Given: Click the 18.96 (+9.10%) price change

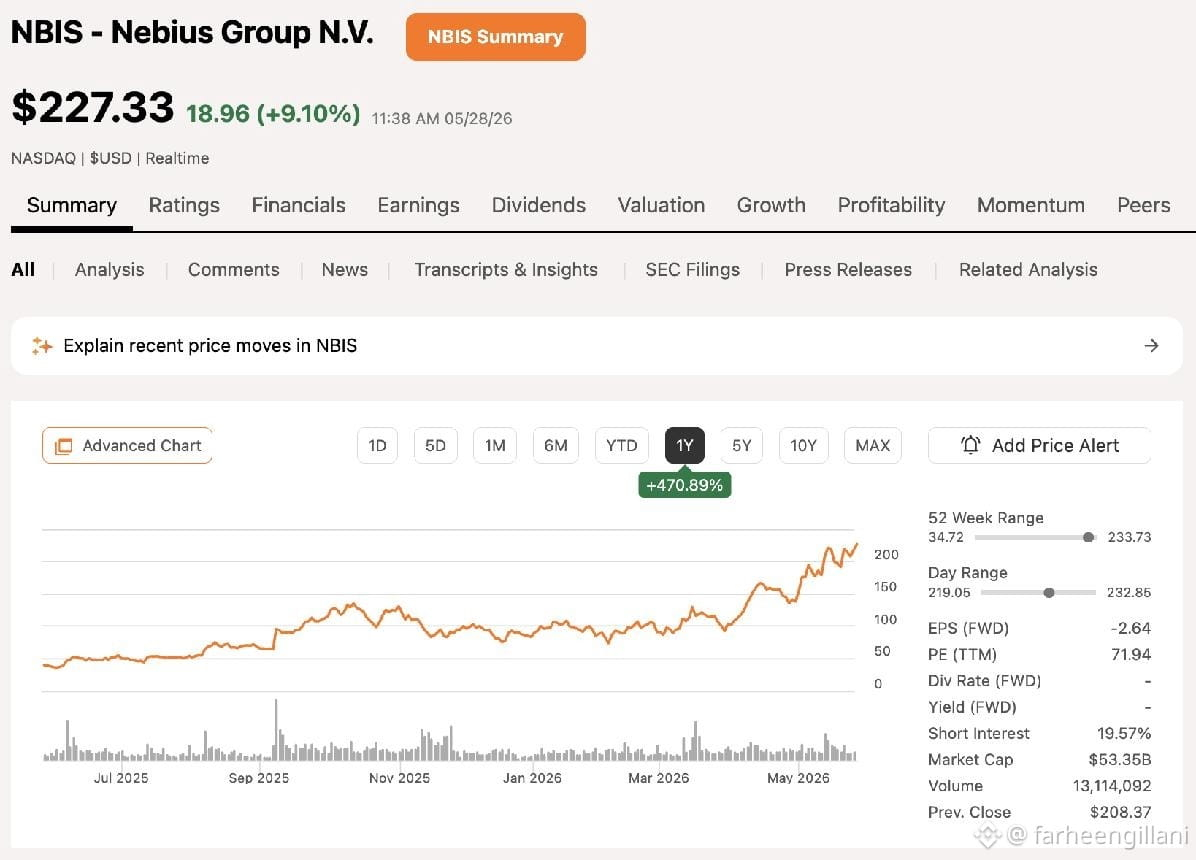Looking at the screenshot, I should pyautogui.click(x=273, y=114).
